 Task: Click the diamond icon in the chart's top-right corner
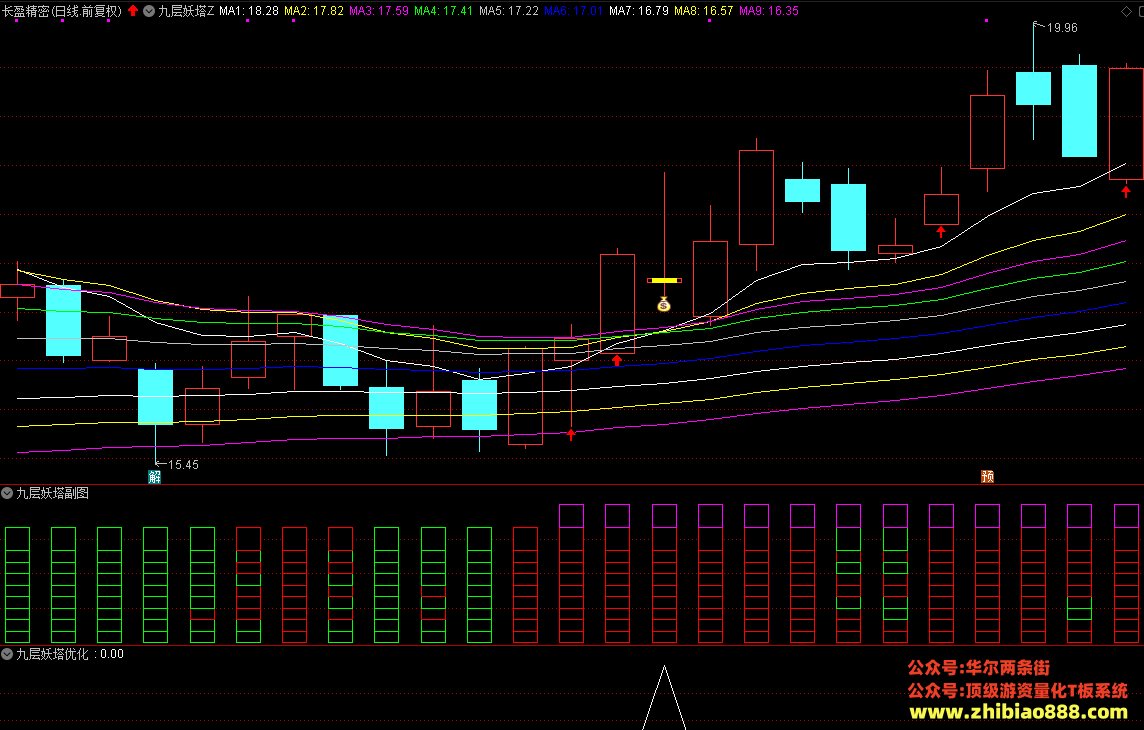[1126, 11]
